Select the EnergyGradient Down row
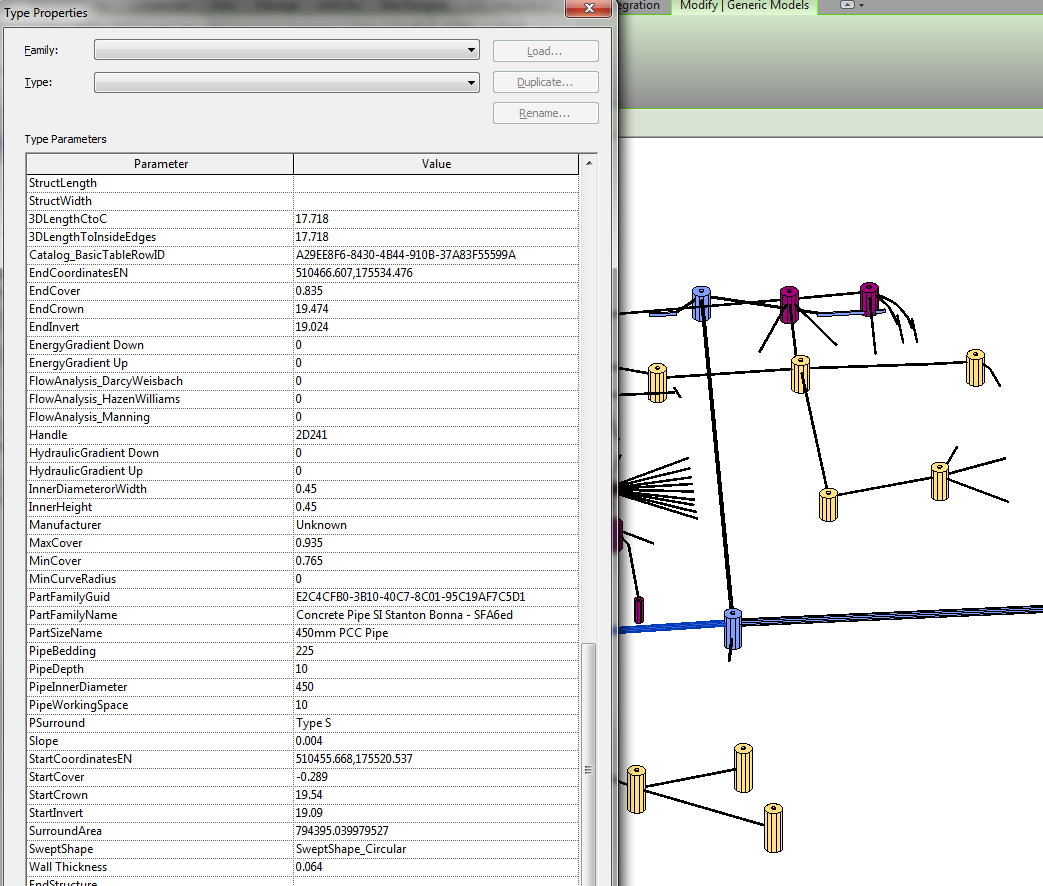This screenshot has height=886, width=1043. [x=303, y=345]
